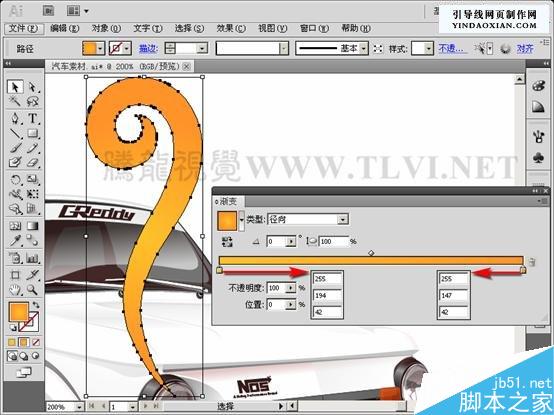Click the 对齐 align link

point(525,48)
